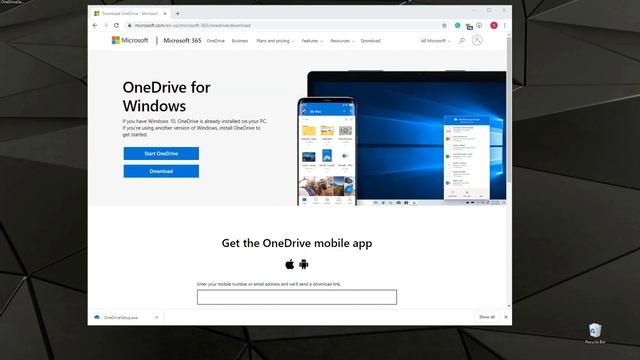Click the Microsoft logo
The height and width of the screenshot is (360, 640).
(x=130, y=40)
